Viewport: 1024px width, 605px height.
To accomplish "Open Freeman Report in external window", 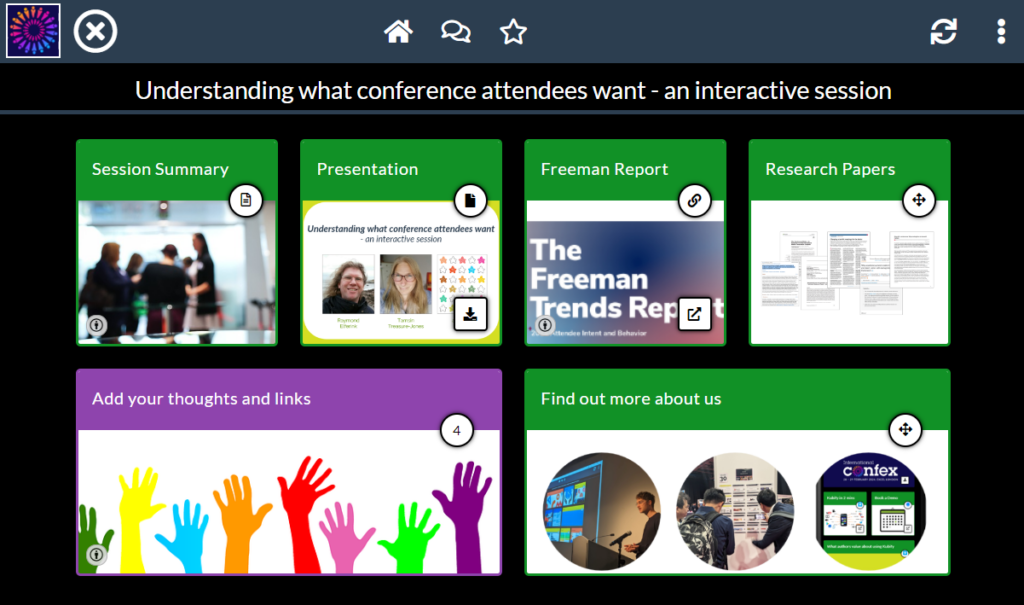I will (x=694, y=314).
